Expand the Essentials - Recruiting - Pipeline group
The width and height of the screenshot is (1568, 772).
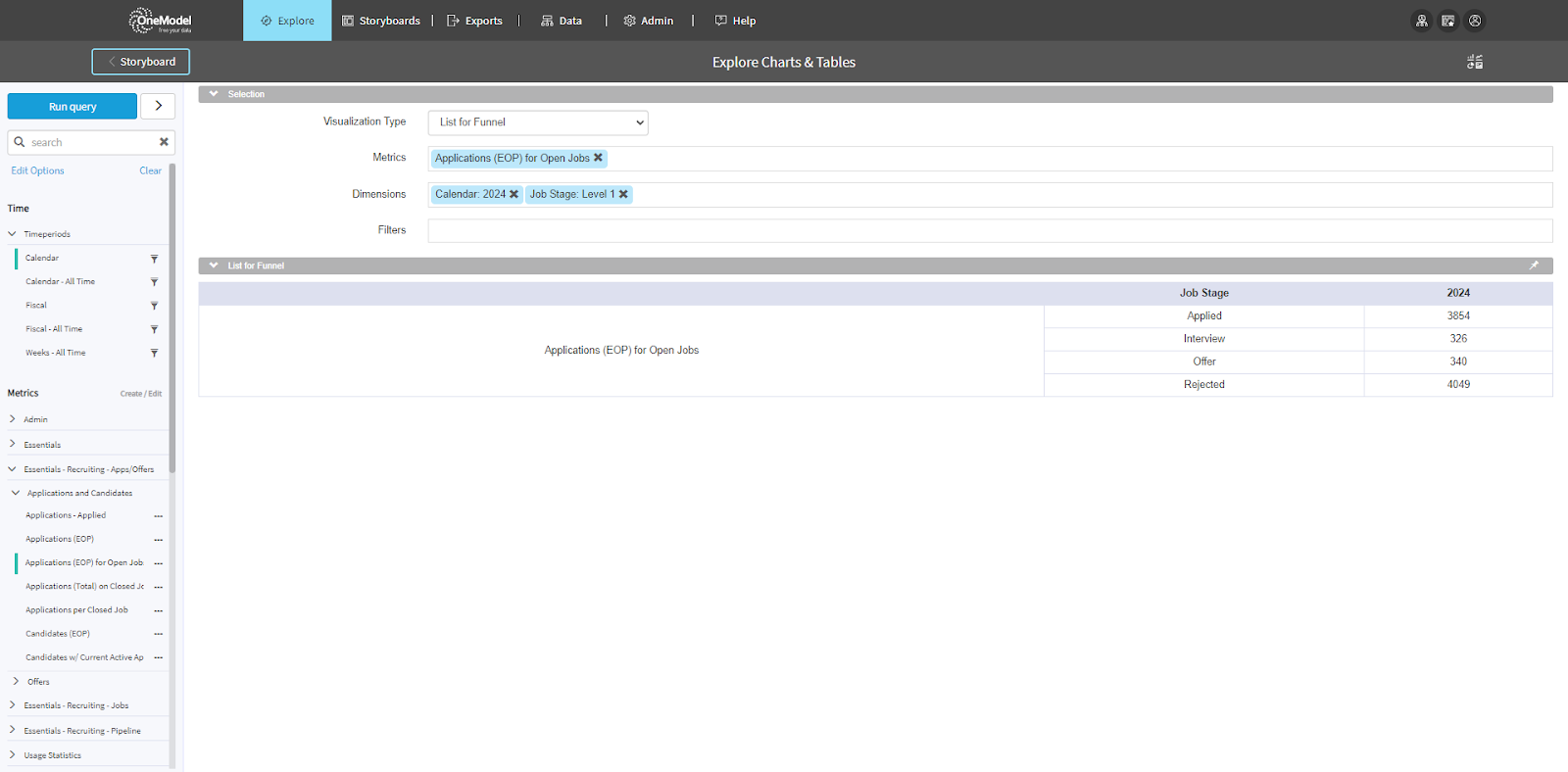pyautogui.click(x=13, y=730)
